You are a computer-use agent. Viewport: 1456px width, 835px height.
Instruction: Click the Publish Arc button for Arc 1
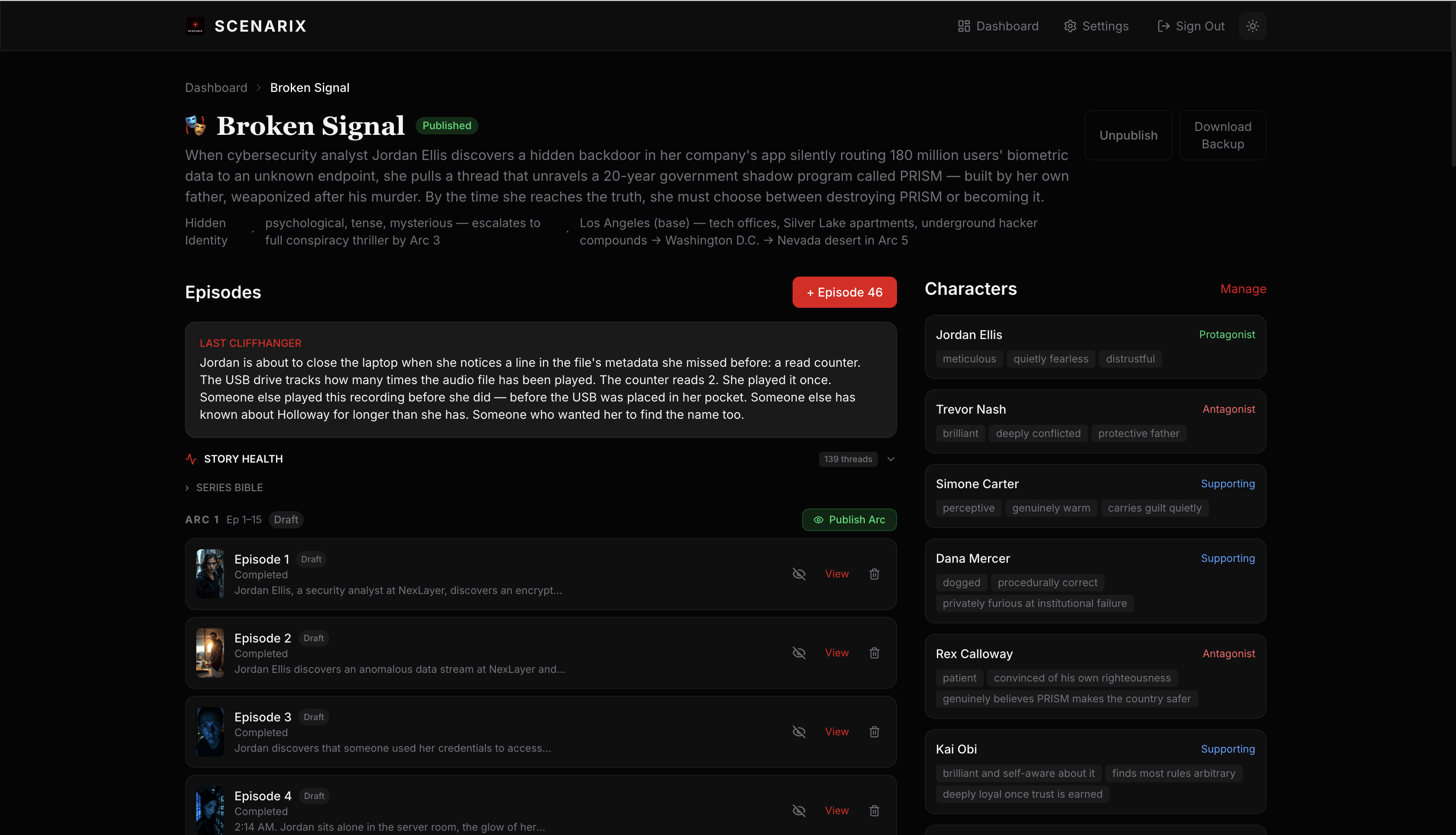[x=849, y=519]
